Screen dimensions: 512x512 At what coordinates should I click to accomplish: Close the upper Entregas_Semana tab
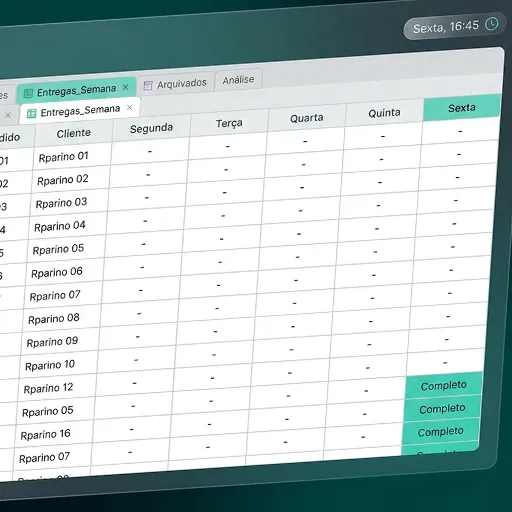click(126, 87)
